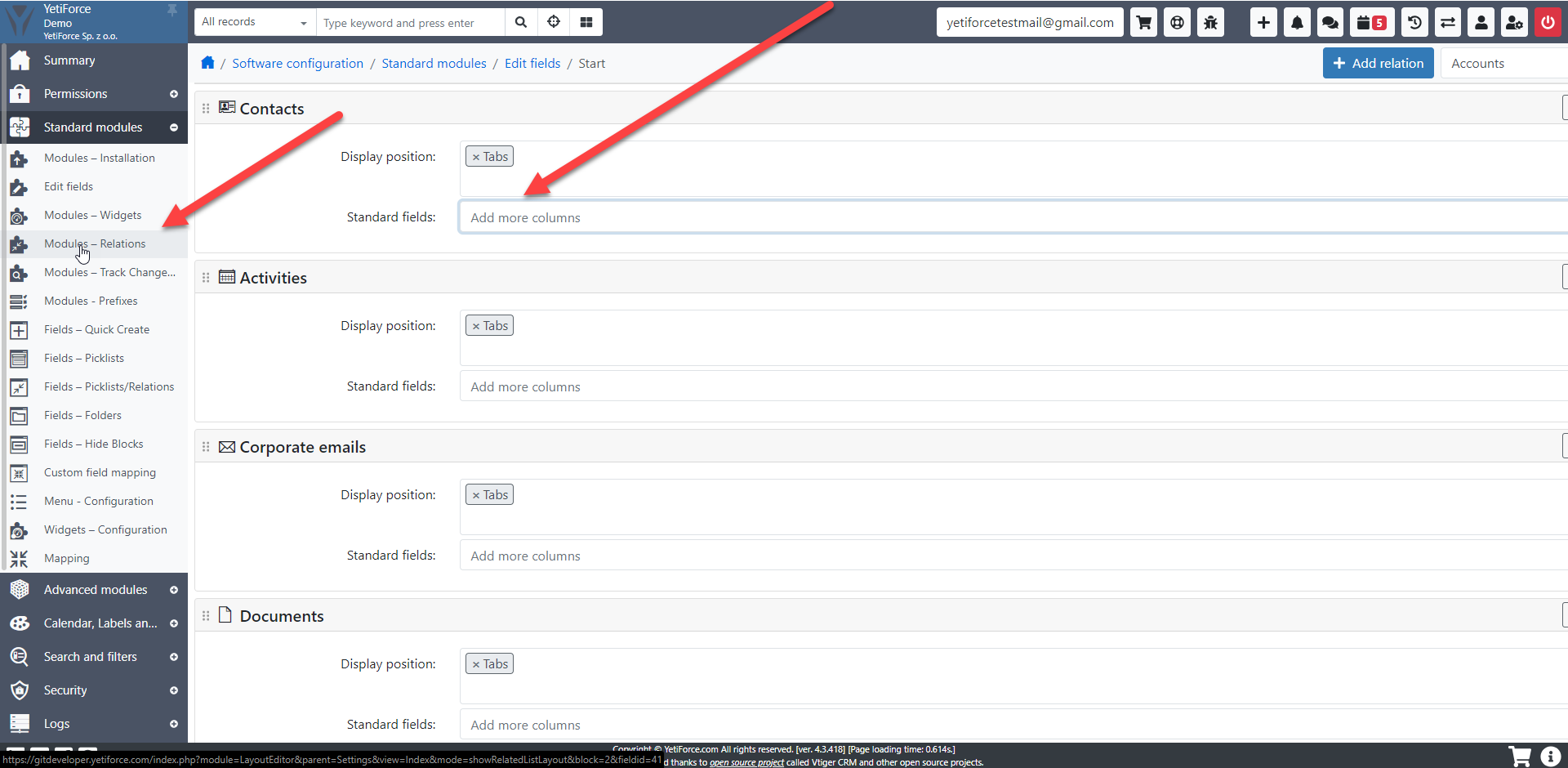Remove Tabs tag in Contacts display position
Screen dimensions: 1568x768
[x=476, y=157]
